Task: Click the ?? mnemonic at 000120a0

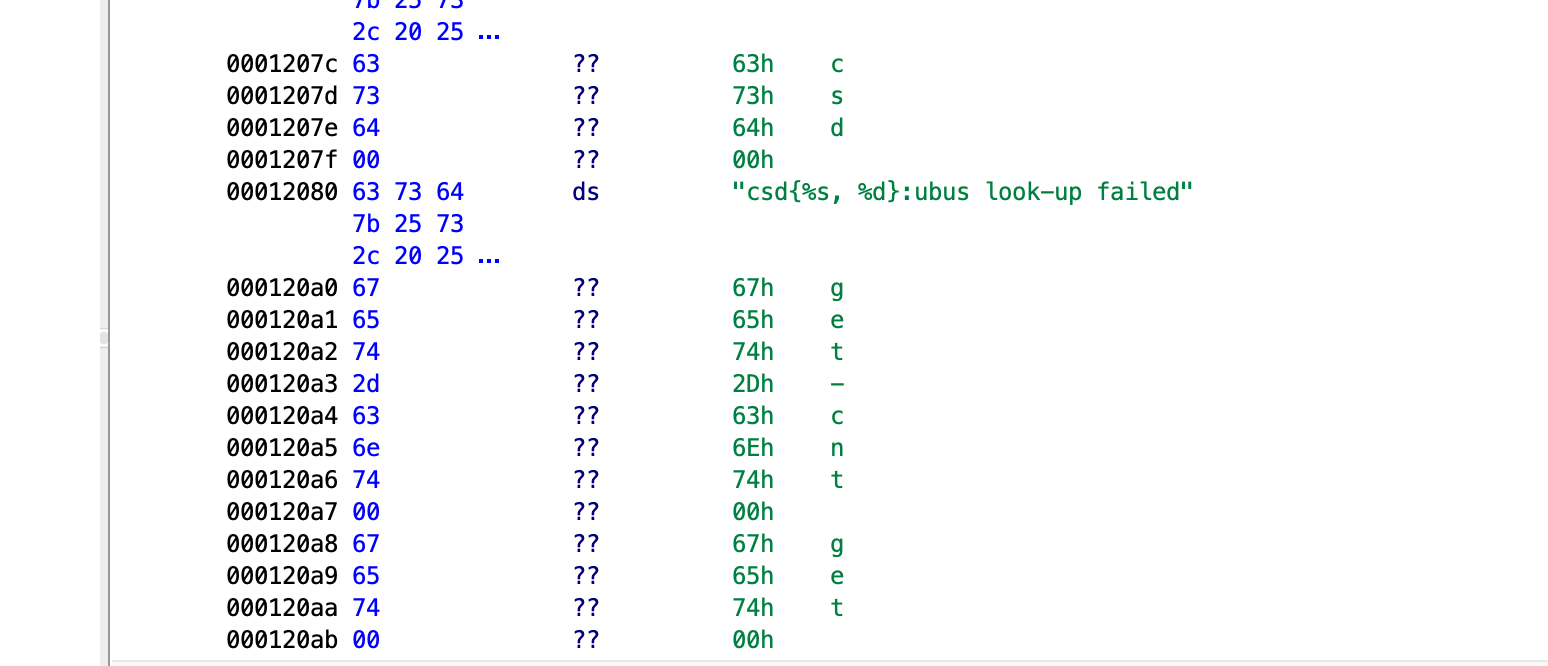Action: 586,288
